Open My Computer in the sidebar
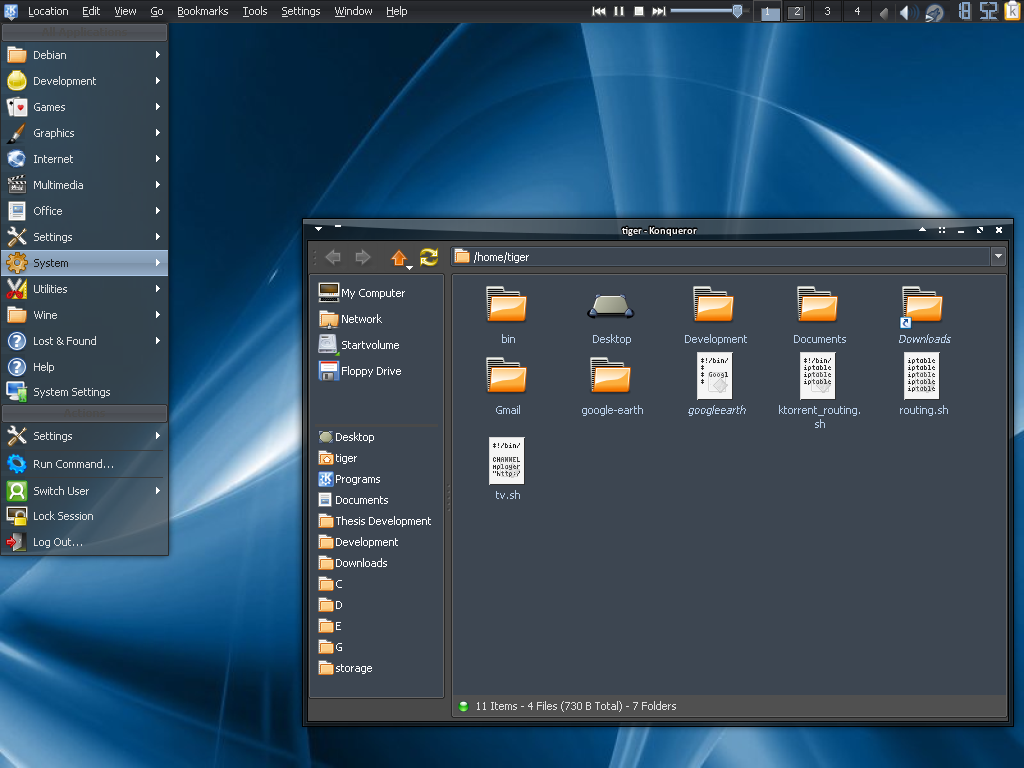Screen dimensions: 1024x768 [x=362, y=293]
